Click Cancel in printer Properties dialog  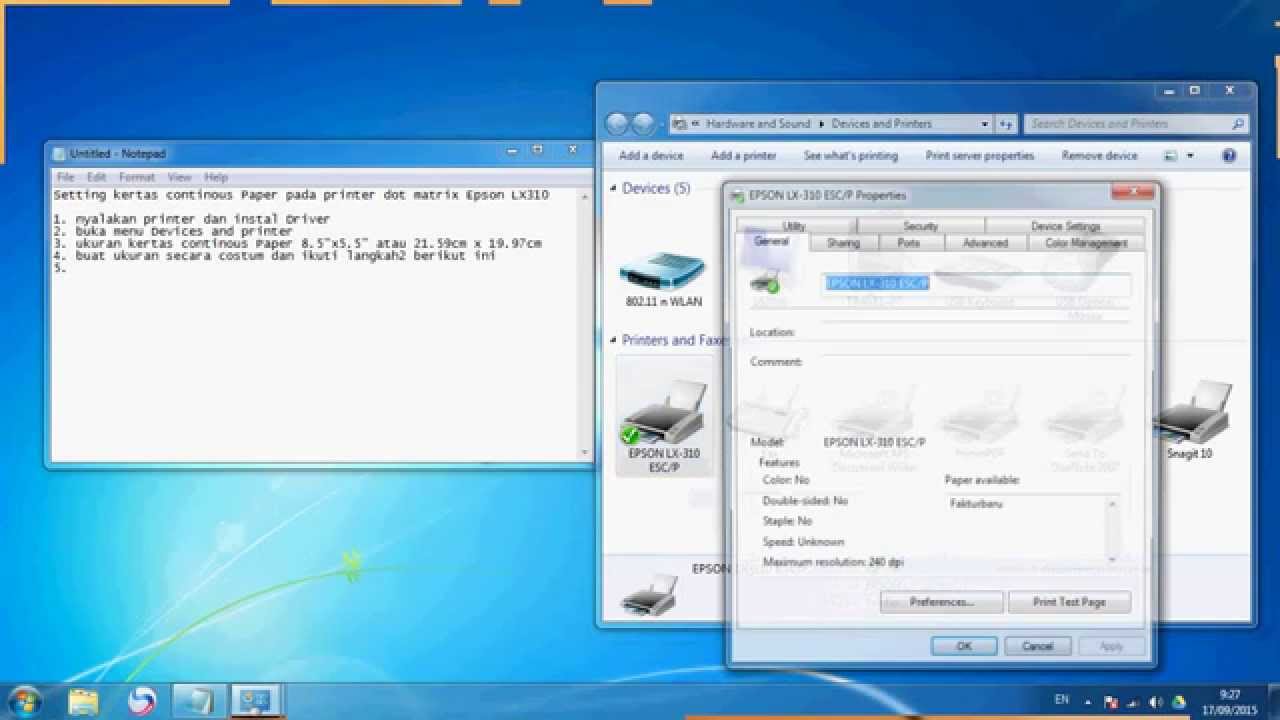point(1037,646)
